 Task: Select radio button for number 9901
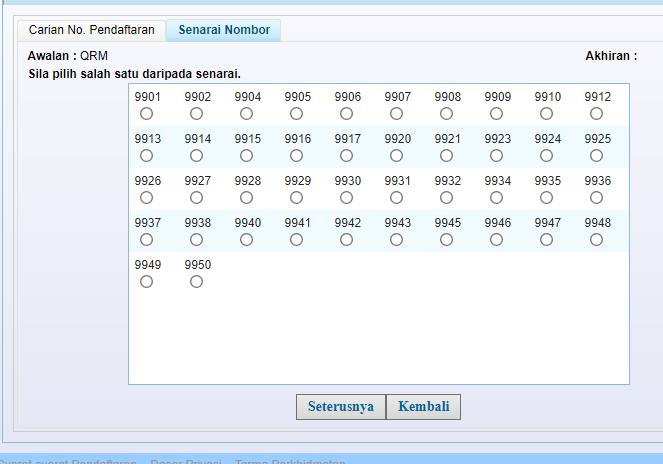coord(147,114)
